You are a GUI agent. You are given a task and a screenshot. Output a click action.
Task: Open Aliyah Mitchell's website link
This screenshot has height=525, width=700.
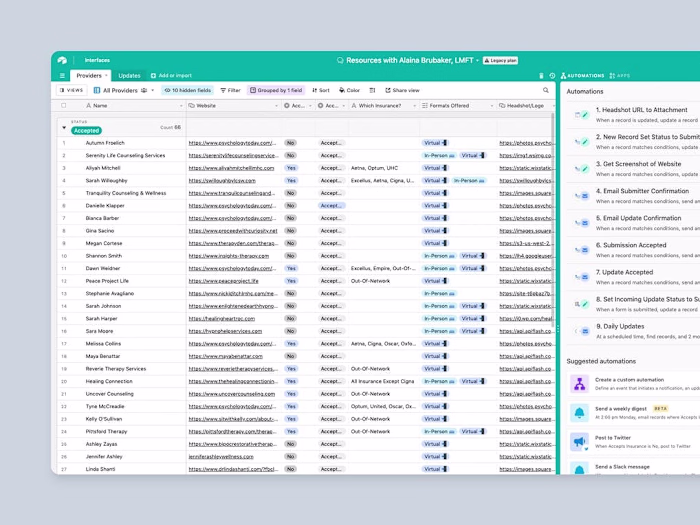tap(231, 168)
